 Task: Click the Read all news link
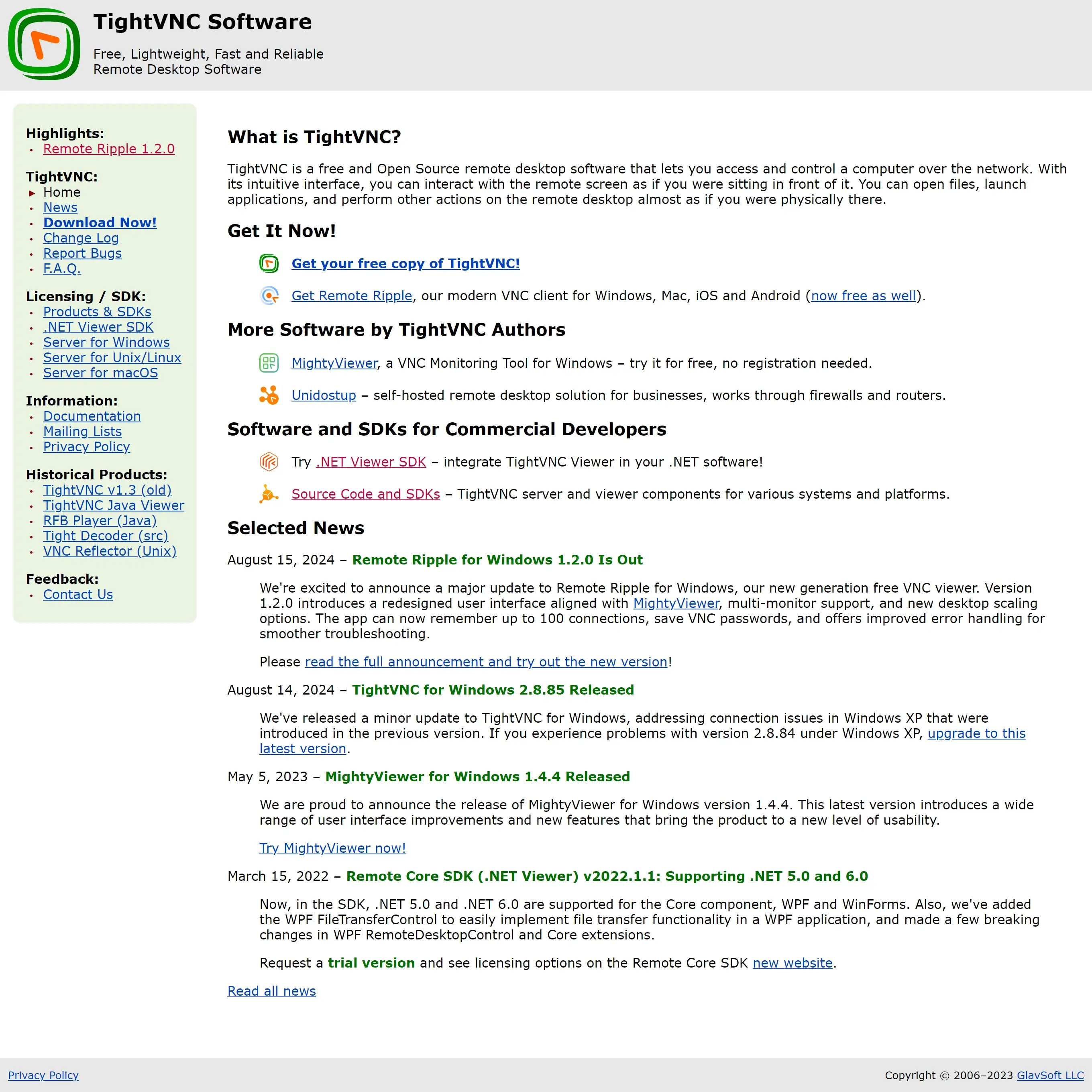click(x=272, y=991)
